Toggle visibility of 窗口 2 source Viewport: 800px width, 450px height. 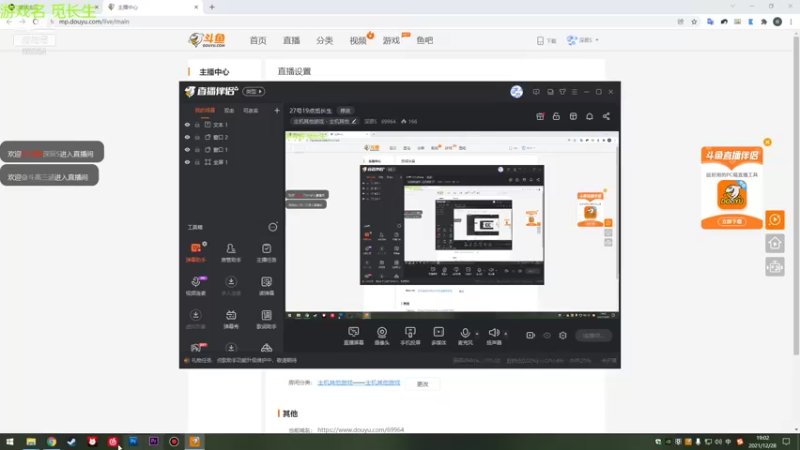pos(187,137)
